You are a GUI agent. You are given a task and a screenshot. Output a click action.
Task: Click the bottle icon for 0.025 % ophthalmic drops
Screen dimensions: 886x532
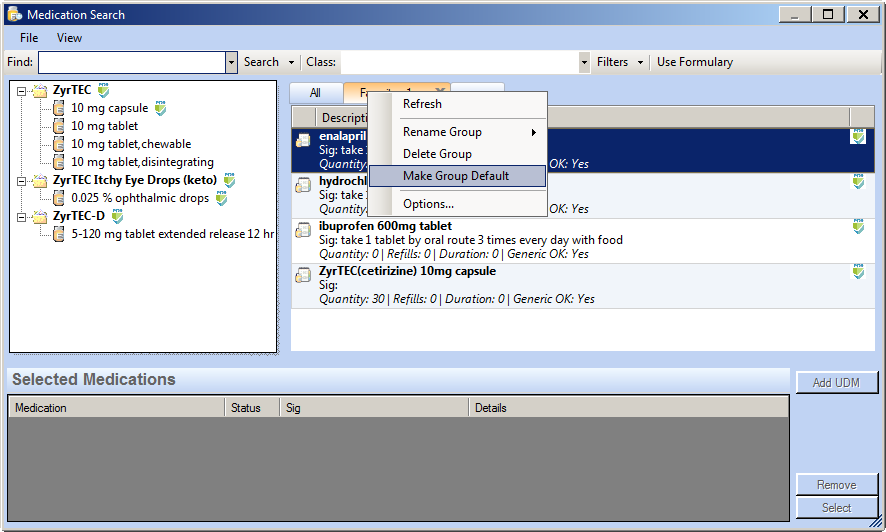(59, 198)
